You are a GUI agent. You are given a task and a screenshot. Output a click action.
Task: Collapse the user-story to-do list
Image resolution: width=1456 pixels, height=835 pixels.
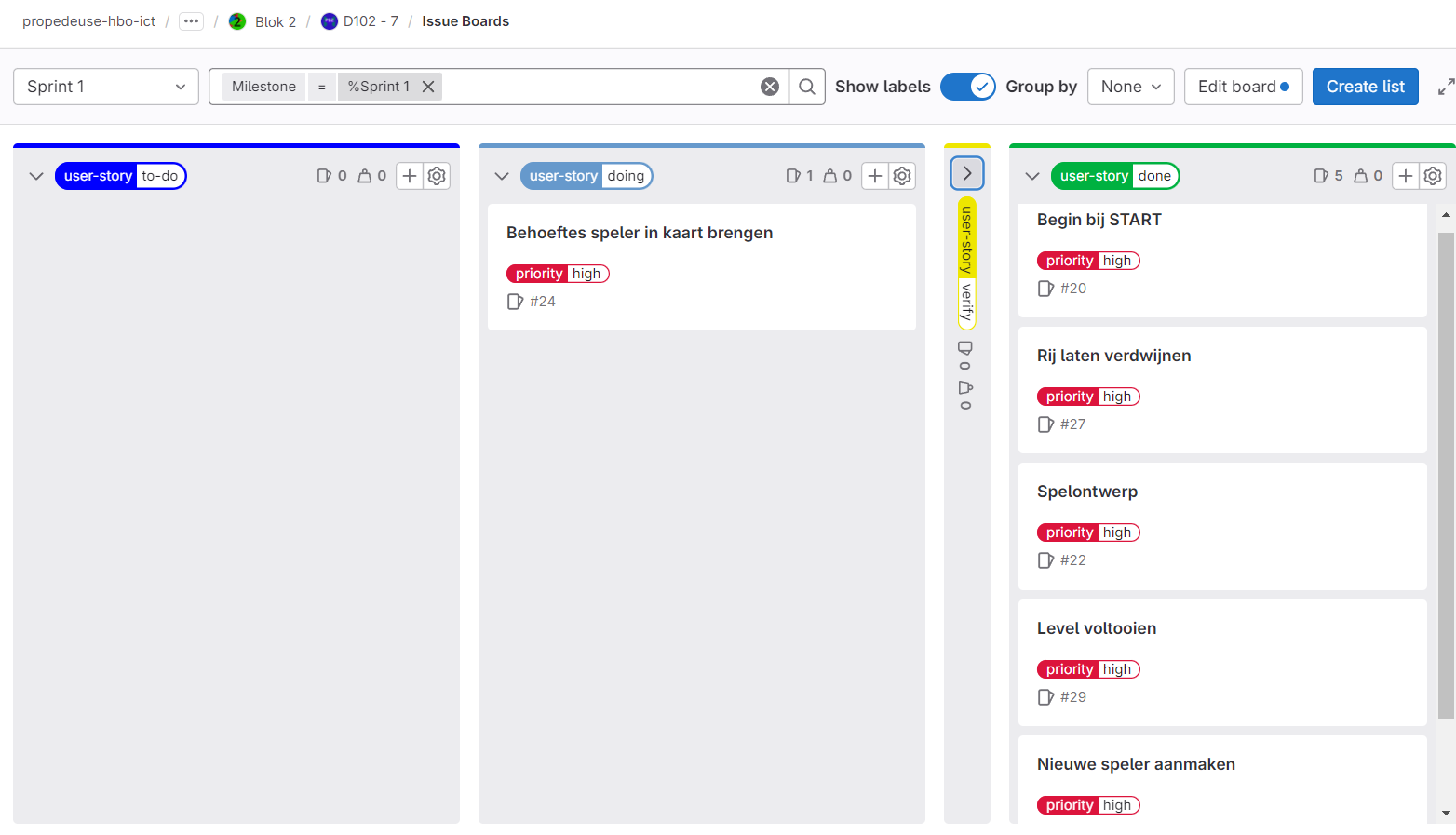coord(36,176)
